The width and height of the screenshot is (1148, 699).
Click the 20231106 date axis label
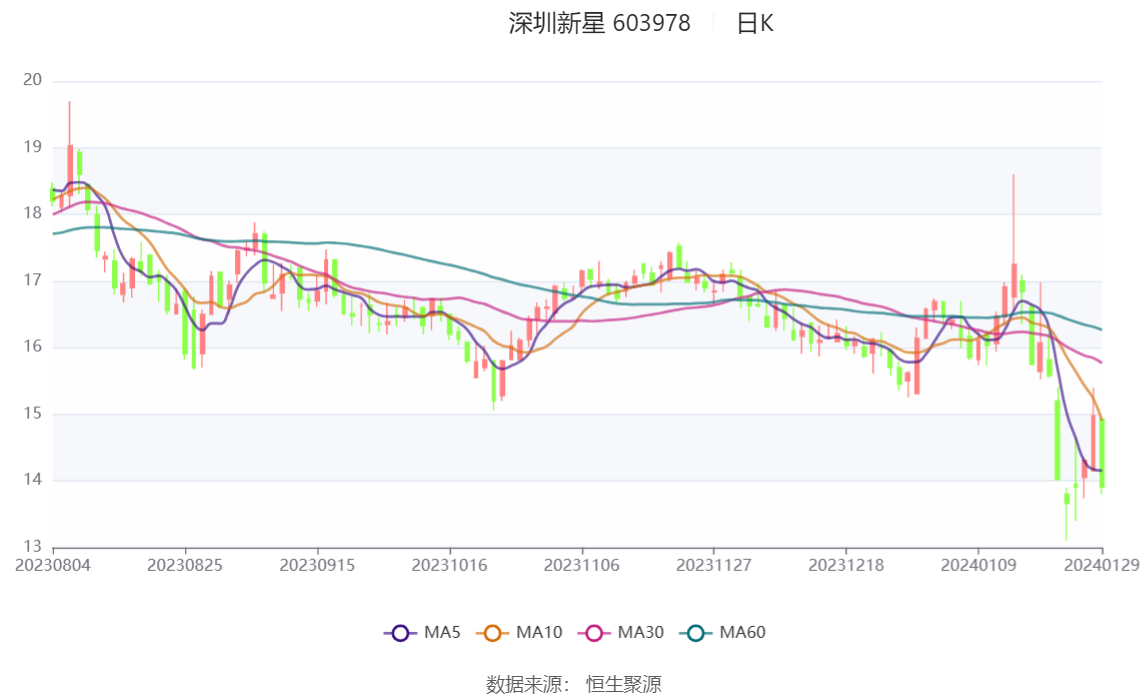pos(582,566)
